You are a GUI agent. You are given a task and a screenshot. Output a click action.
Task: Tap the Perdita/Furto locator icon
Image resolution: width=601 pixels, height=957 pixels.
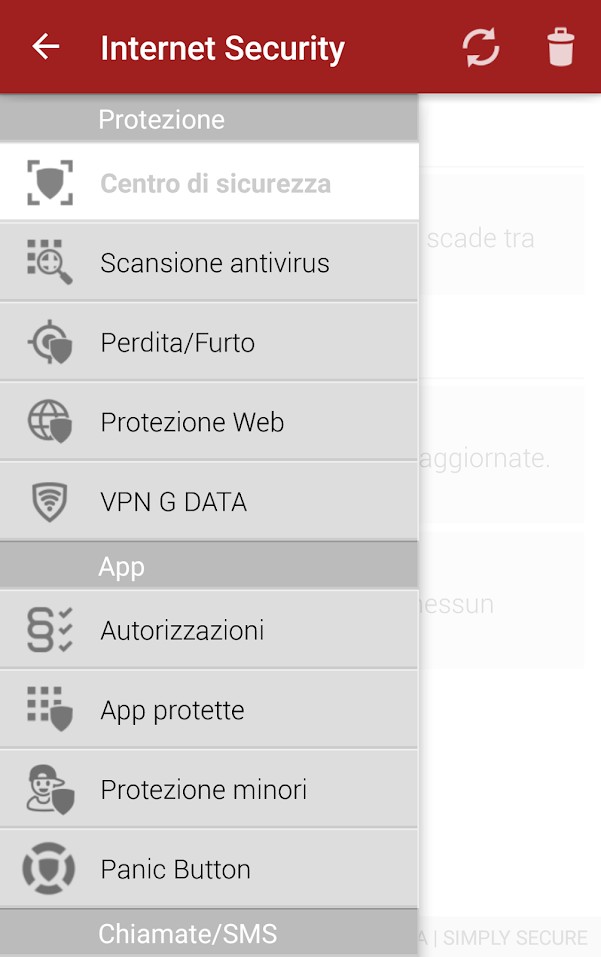(x=50, y=342)
